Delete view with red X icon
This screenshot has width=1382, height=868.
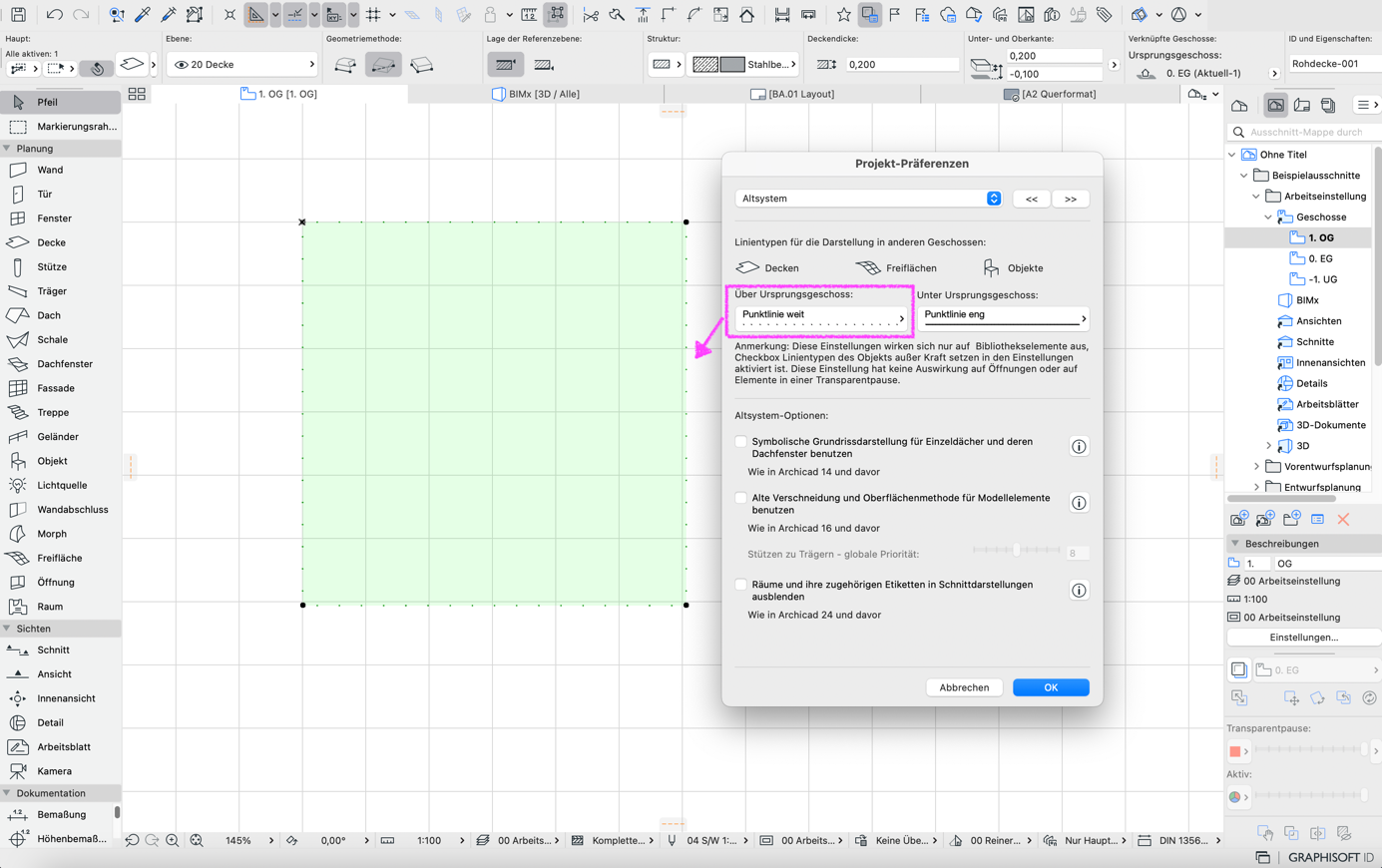pos(1343,519)
